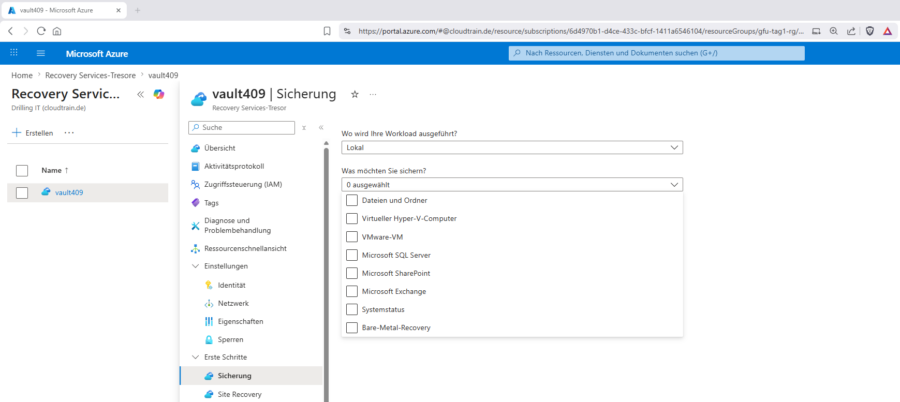Open browser zoom control icon

[x=833, y=31]
